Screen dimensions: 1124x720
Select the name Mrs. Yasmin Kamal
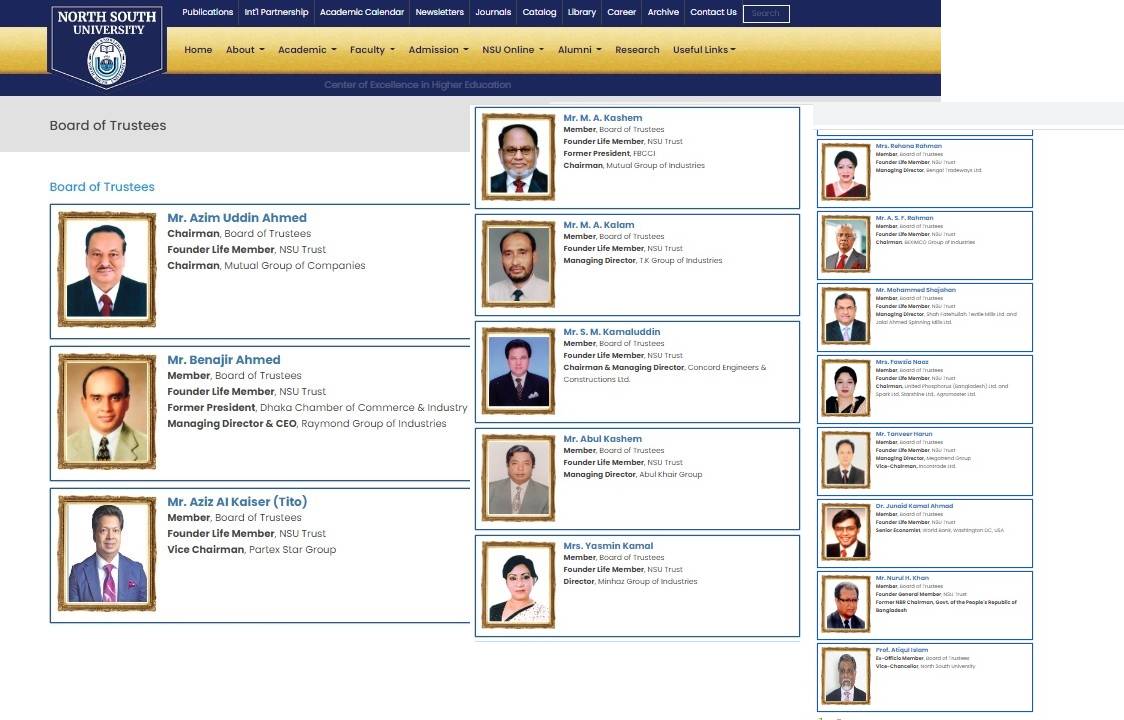point(608,545)
